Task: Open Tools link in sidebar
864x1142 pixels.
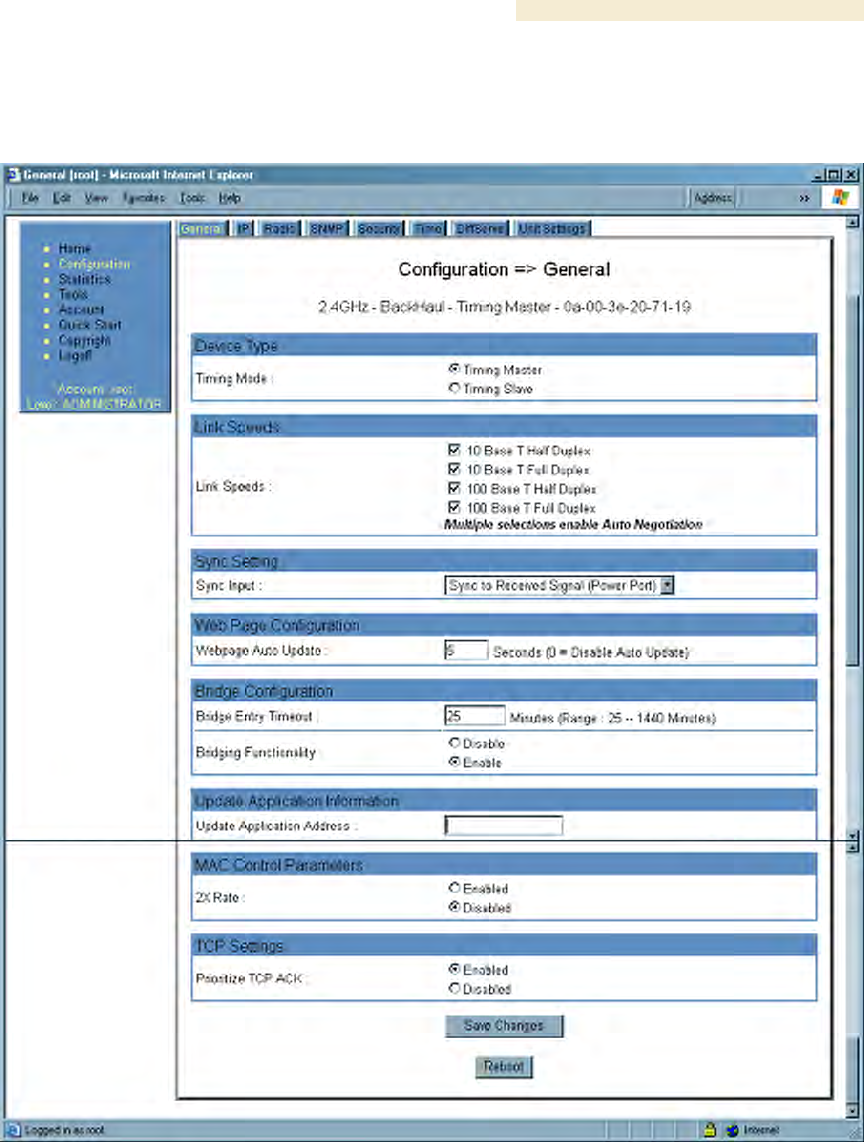Action: point(73,294)
